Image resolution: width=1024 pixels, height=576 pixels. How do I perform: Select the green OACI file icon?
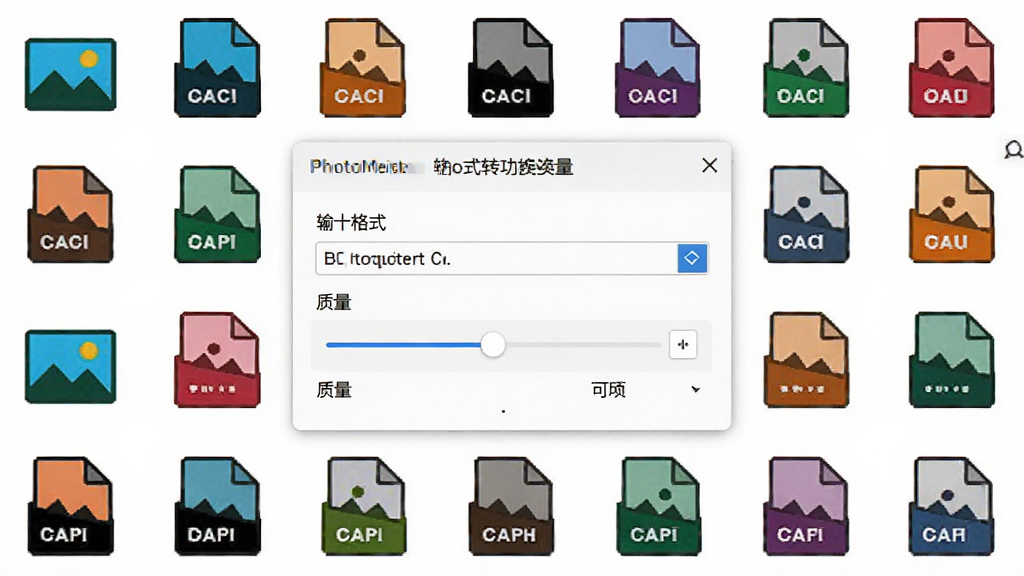coord(806,68)
